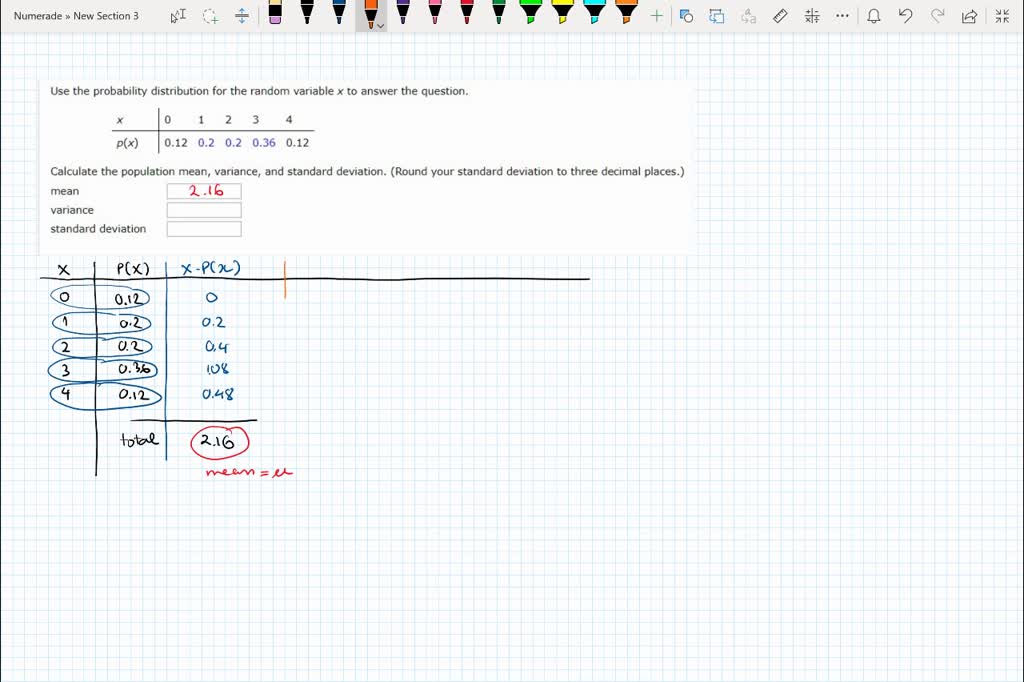Open the math assistant tool

[x=813, y=15]
